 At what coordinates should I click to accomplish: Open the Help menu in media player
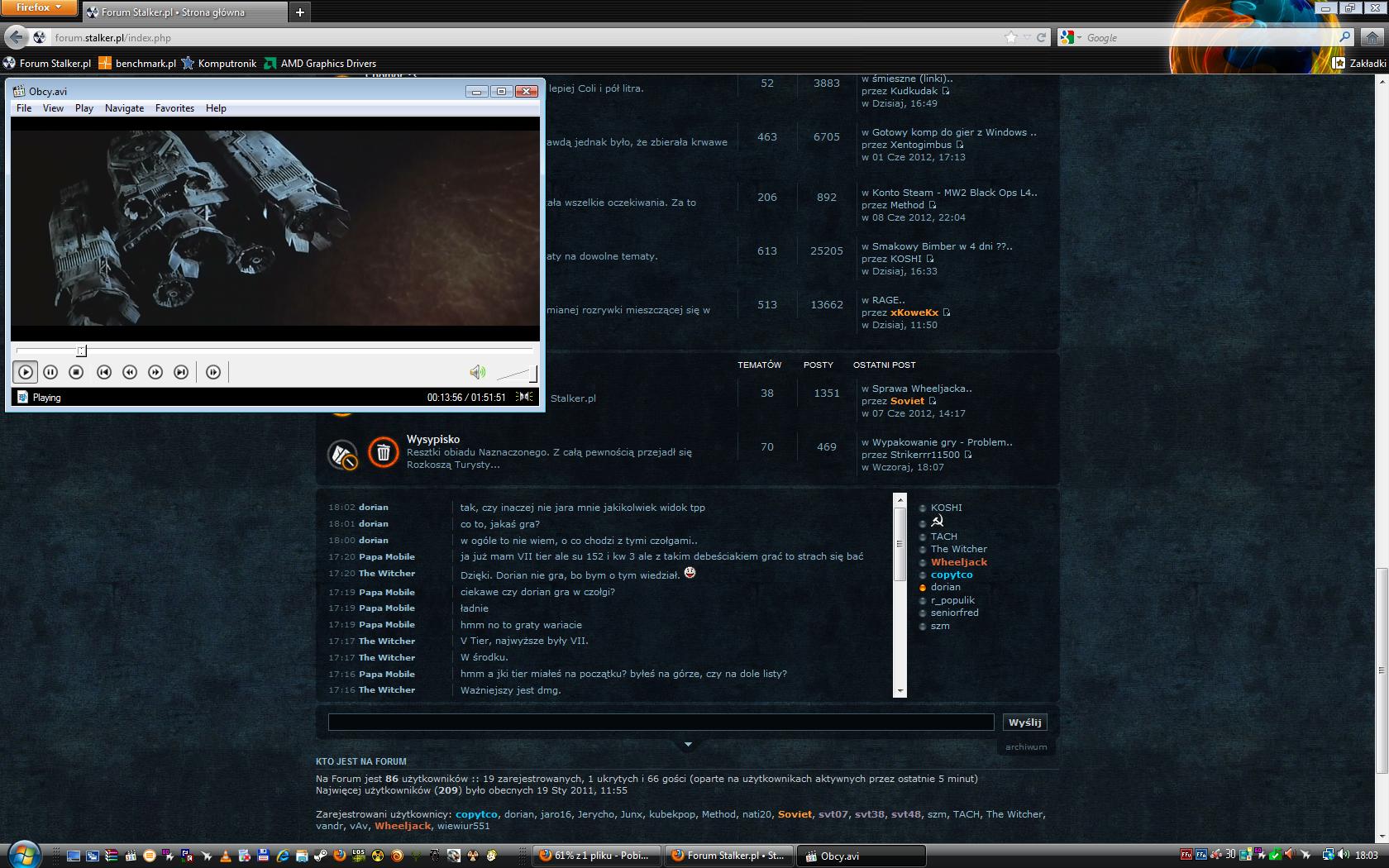coord(216,108)
